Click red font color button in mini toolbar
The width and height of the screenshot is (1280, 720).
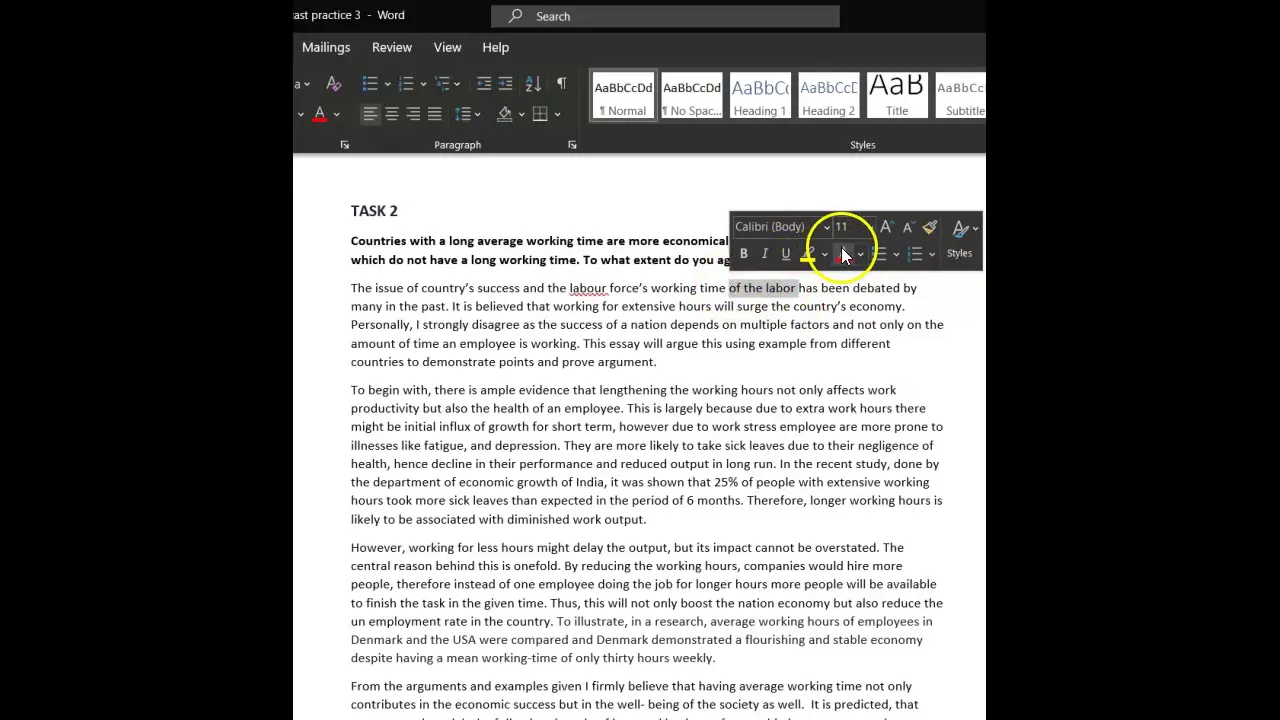[x=843, y=254]
